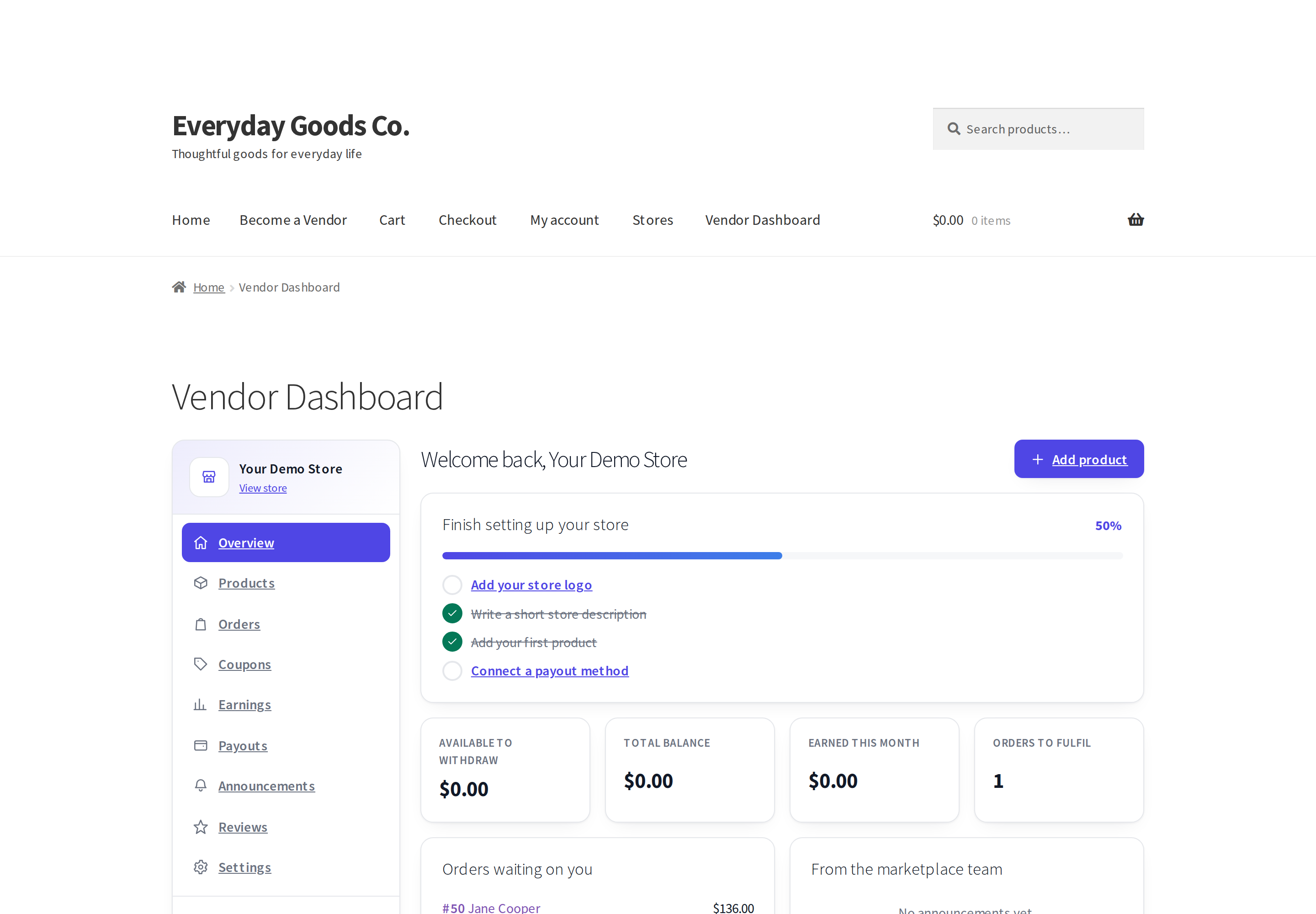
Task: Click the breadcrumb home house icon
Action: 179,287
